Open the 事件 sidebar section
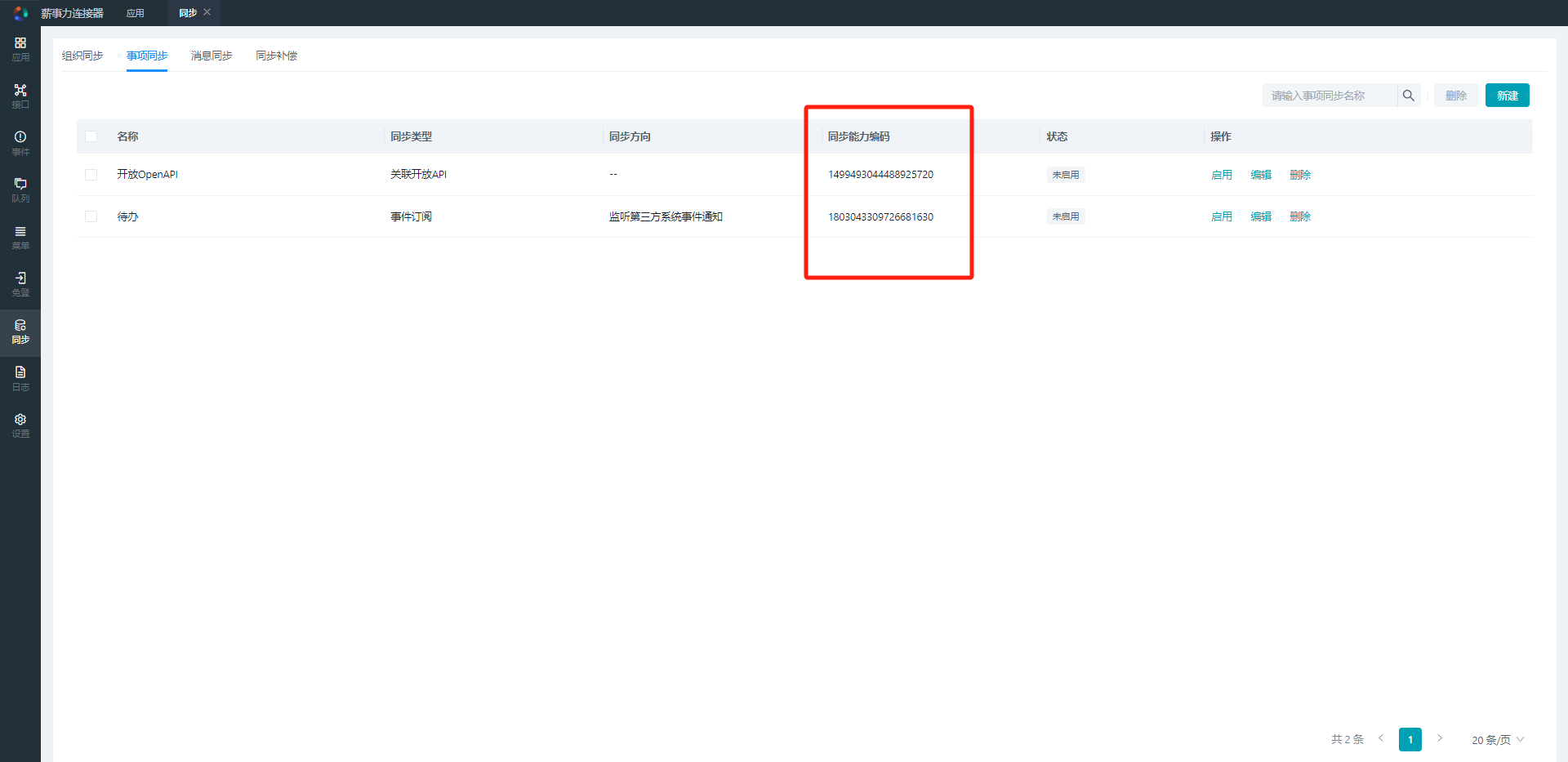Viewport: 1568px width, 762px height. point(20,143)
